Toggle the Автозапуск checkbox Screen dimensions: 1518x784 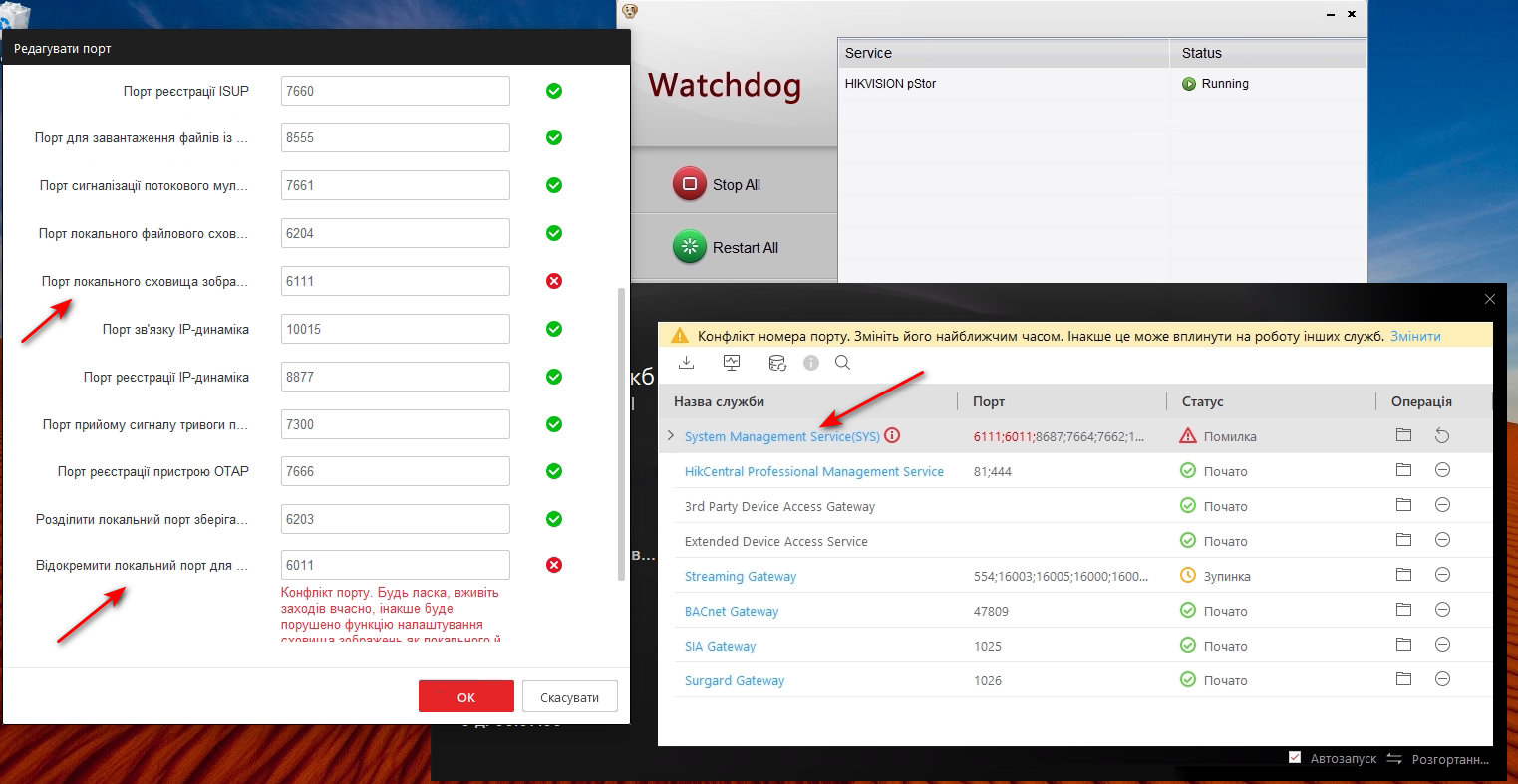point(1295,758)
